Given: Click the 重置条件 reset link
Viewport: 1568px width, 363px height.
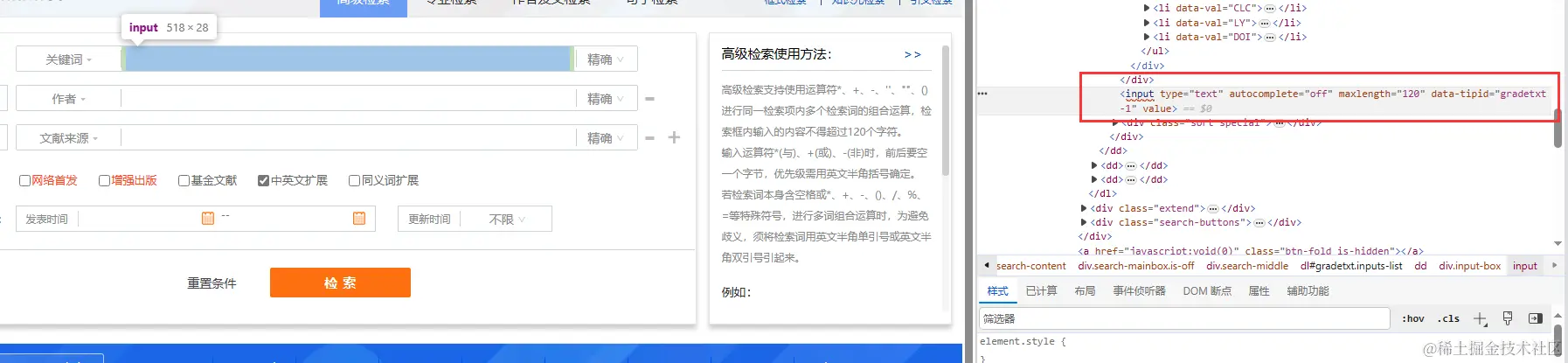Looking at the screenshot, I should [x=212, y=283].
